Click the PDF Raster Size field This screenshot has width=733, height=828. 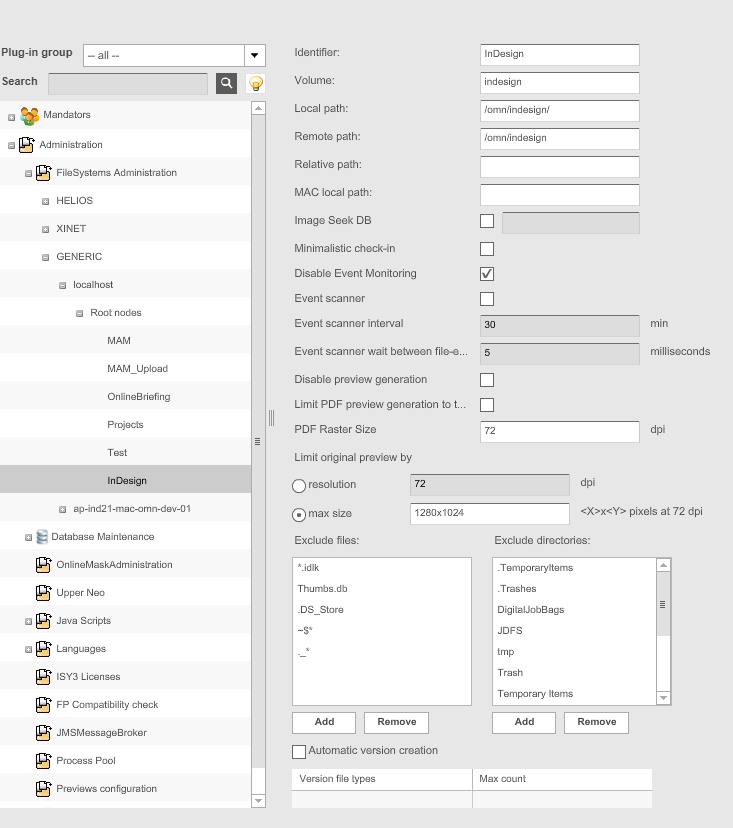pos(560,431)
